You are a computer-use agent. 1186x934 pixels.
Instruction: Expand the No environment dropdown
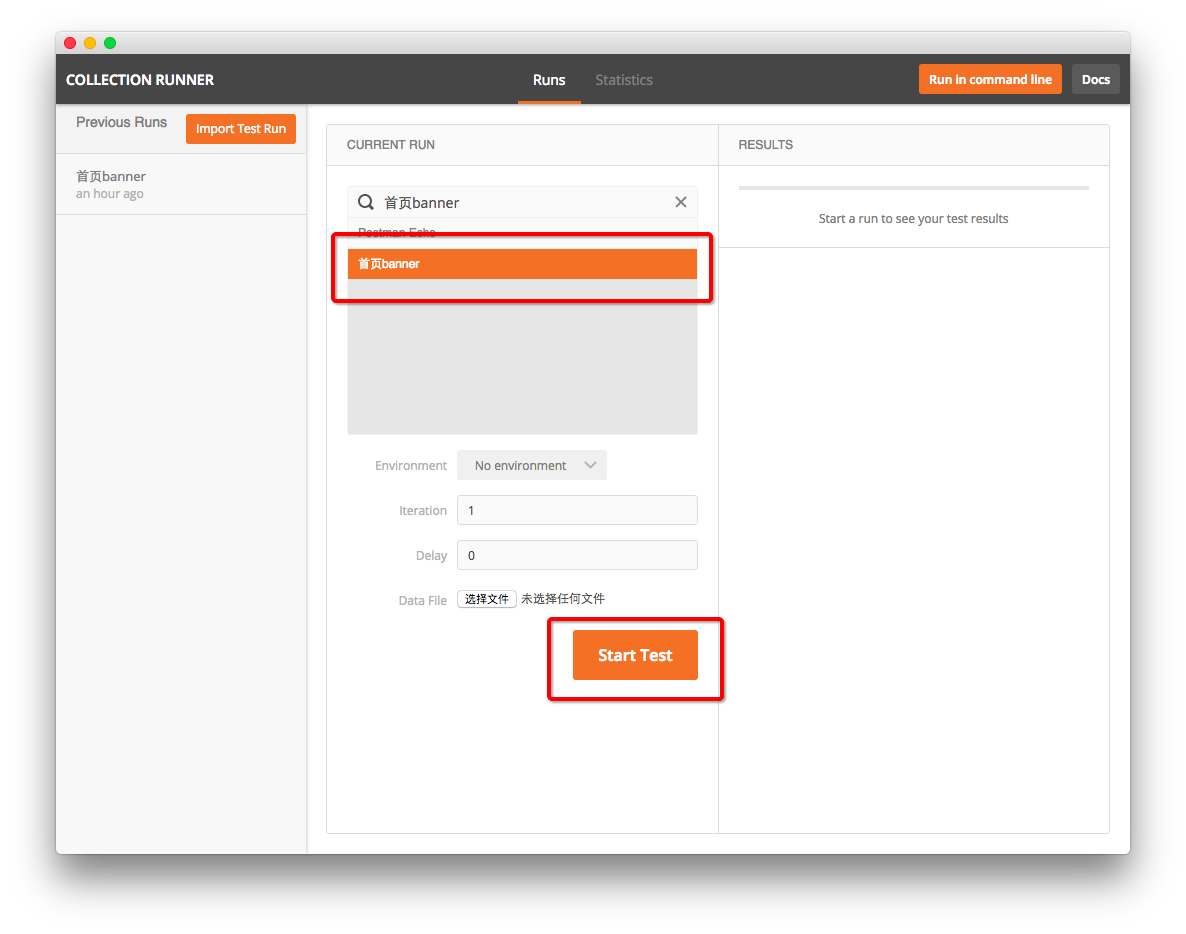[532, 465]
